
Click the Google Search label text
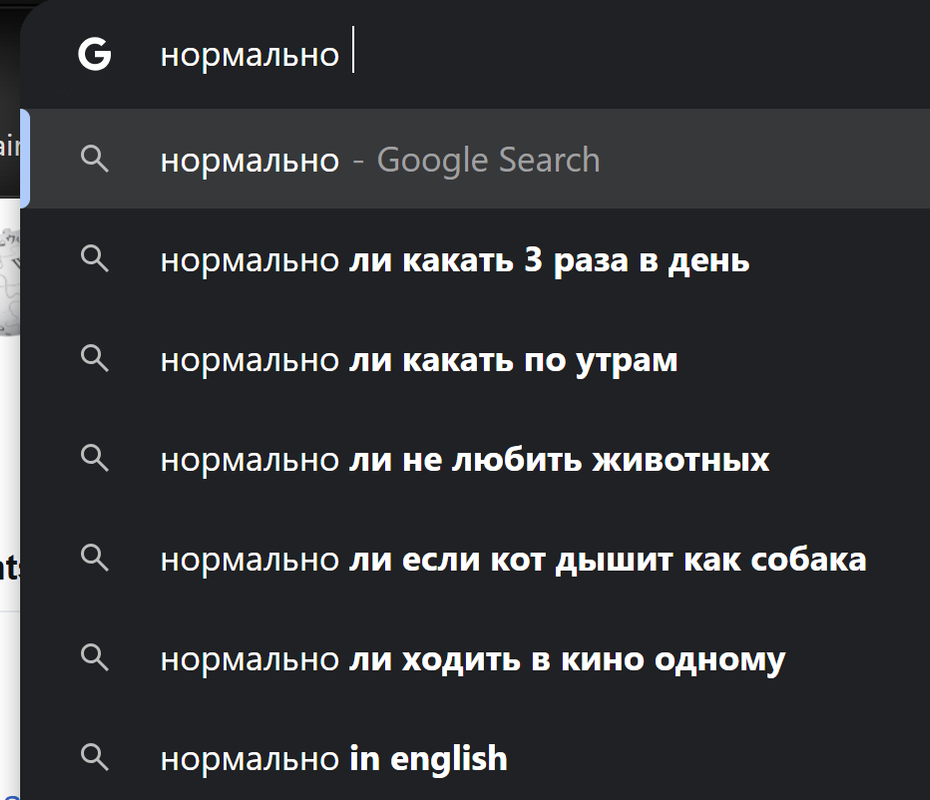(489, 160)
